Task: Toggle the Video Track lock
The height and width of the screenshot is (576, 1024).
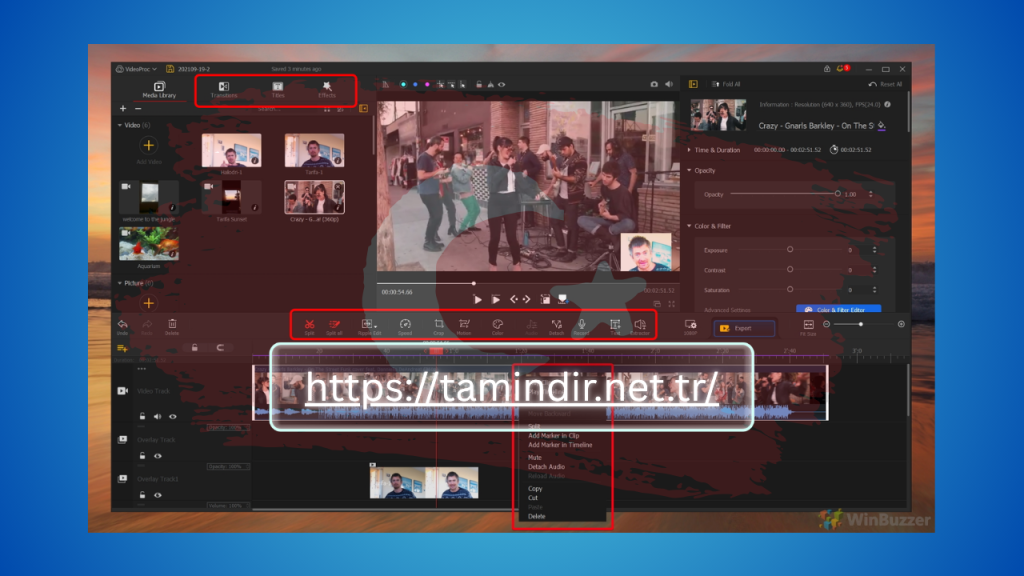Action: coord(142,417)
